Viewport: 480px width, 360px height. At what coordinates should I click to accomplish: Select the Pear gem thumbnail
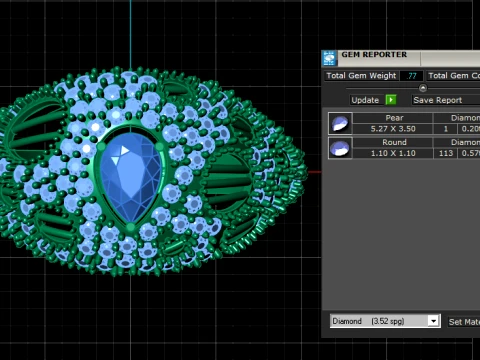tap(340, 123)
